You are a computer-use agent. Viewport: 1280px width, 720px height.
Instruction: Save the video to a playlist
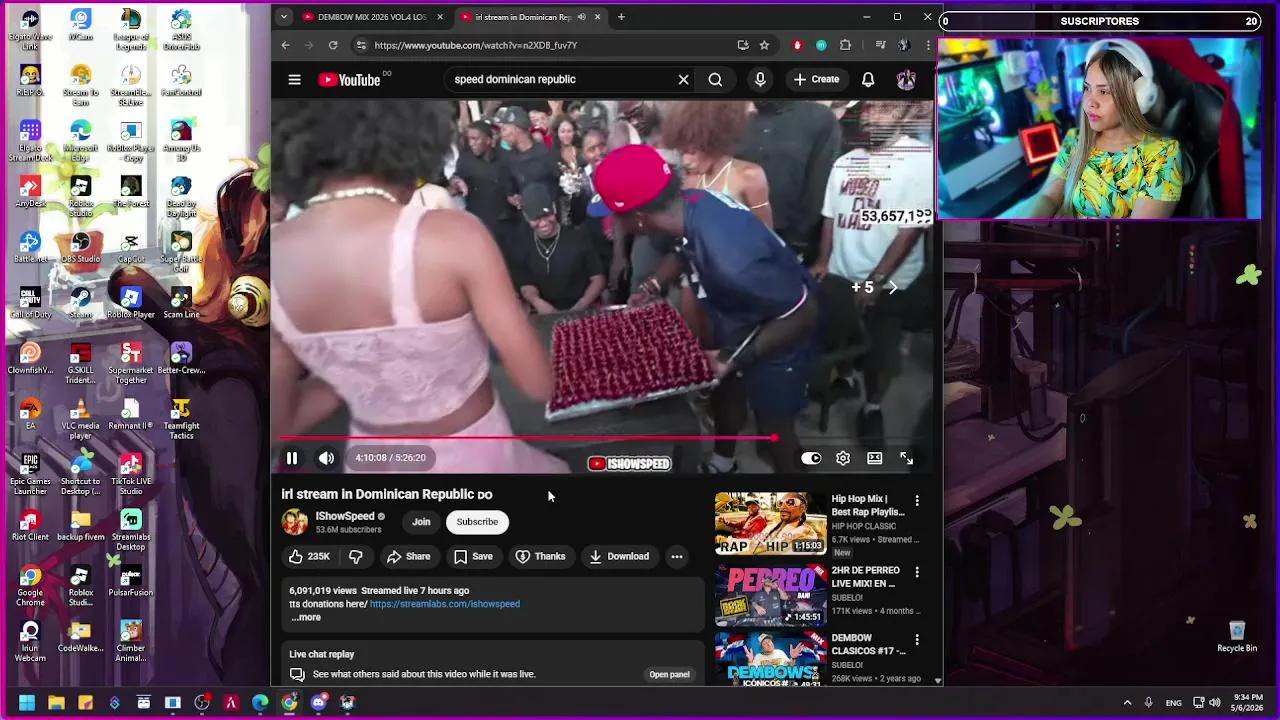pyautogui.click(x=473, y=556)
